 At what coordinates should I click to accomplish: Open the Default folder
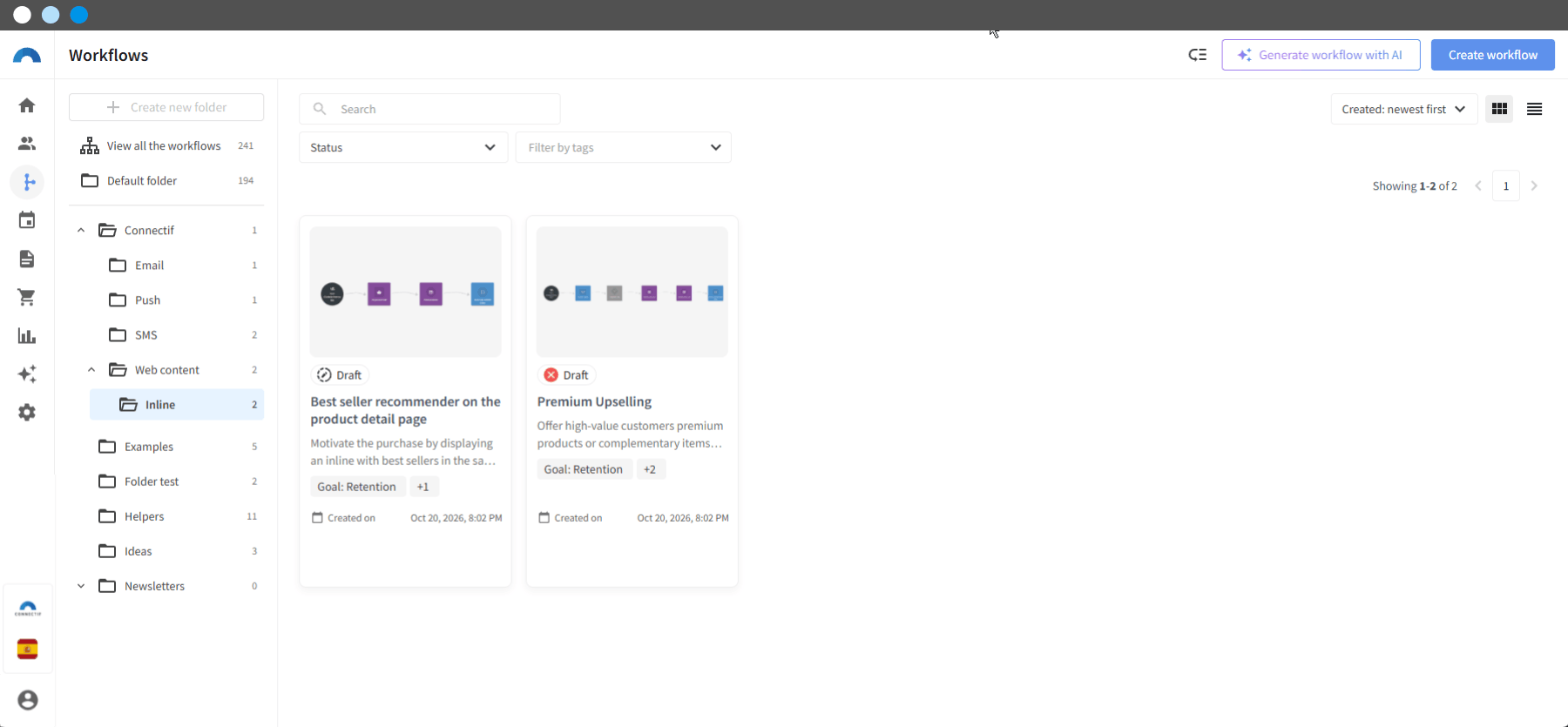[x=166, y=180]
